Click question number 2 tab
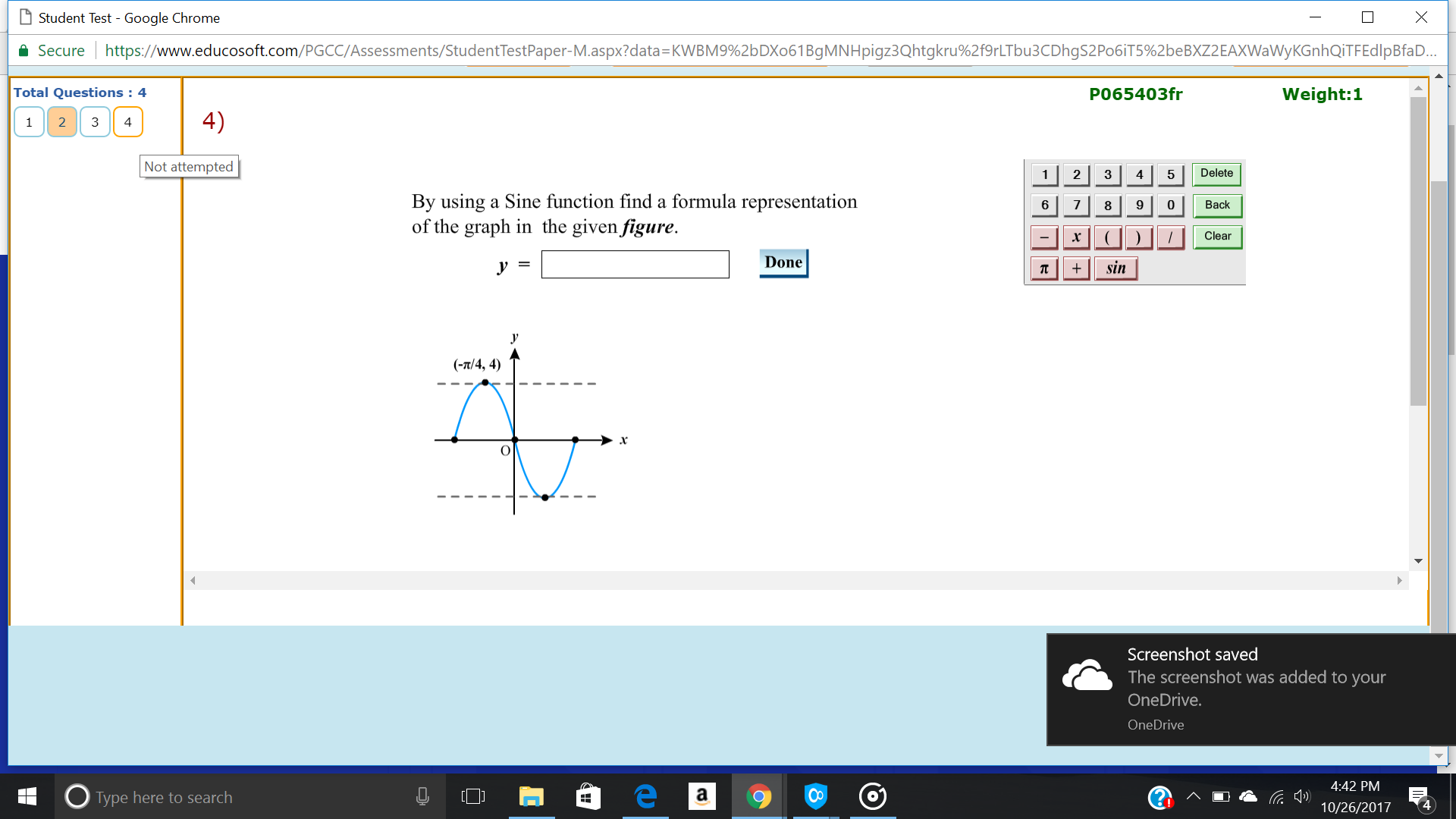 coord(61,121)
